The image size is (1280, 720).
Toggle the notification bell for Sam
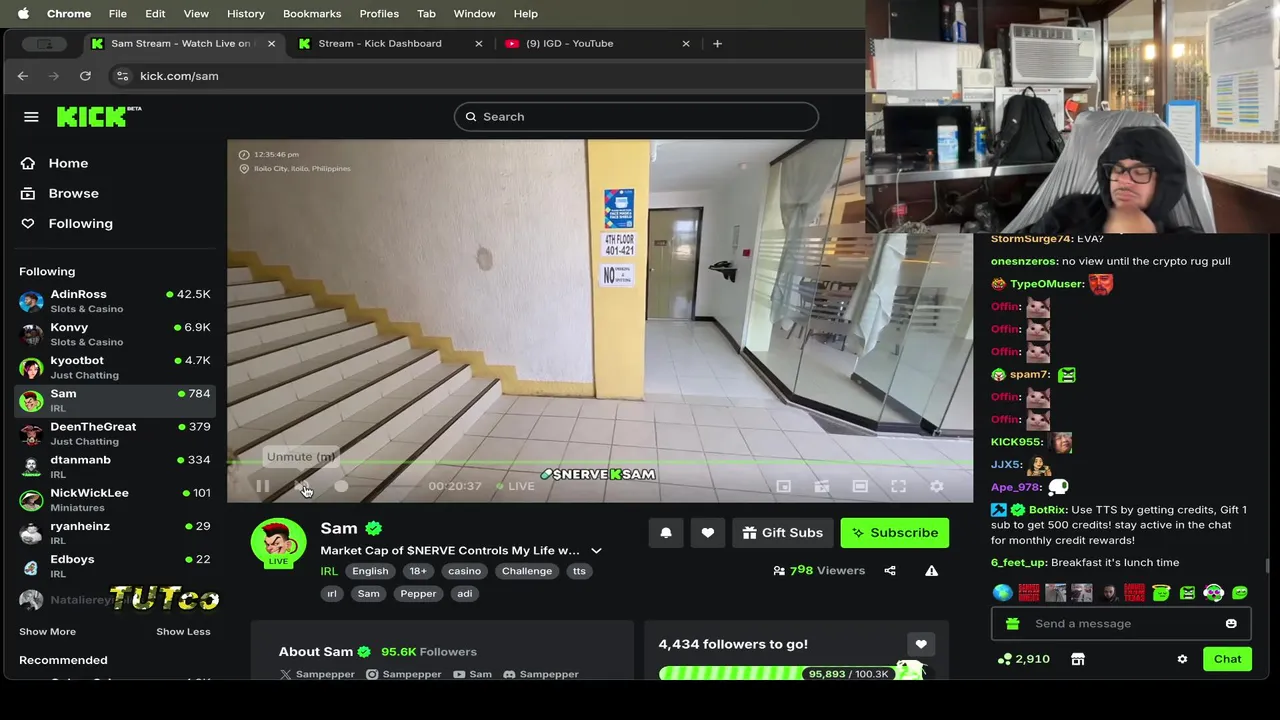tap(666, 533)
